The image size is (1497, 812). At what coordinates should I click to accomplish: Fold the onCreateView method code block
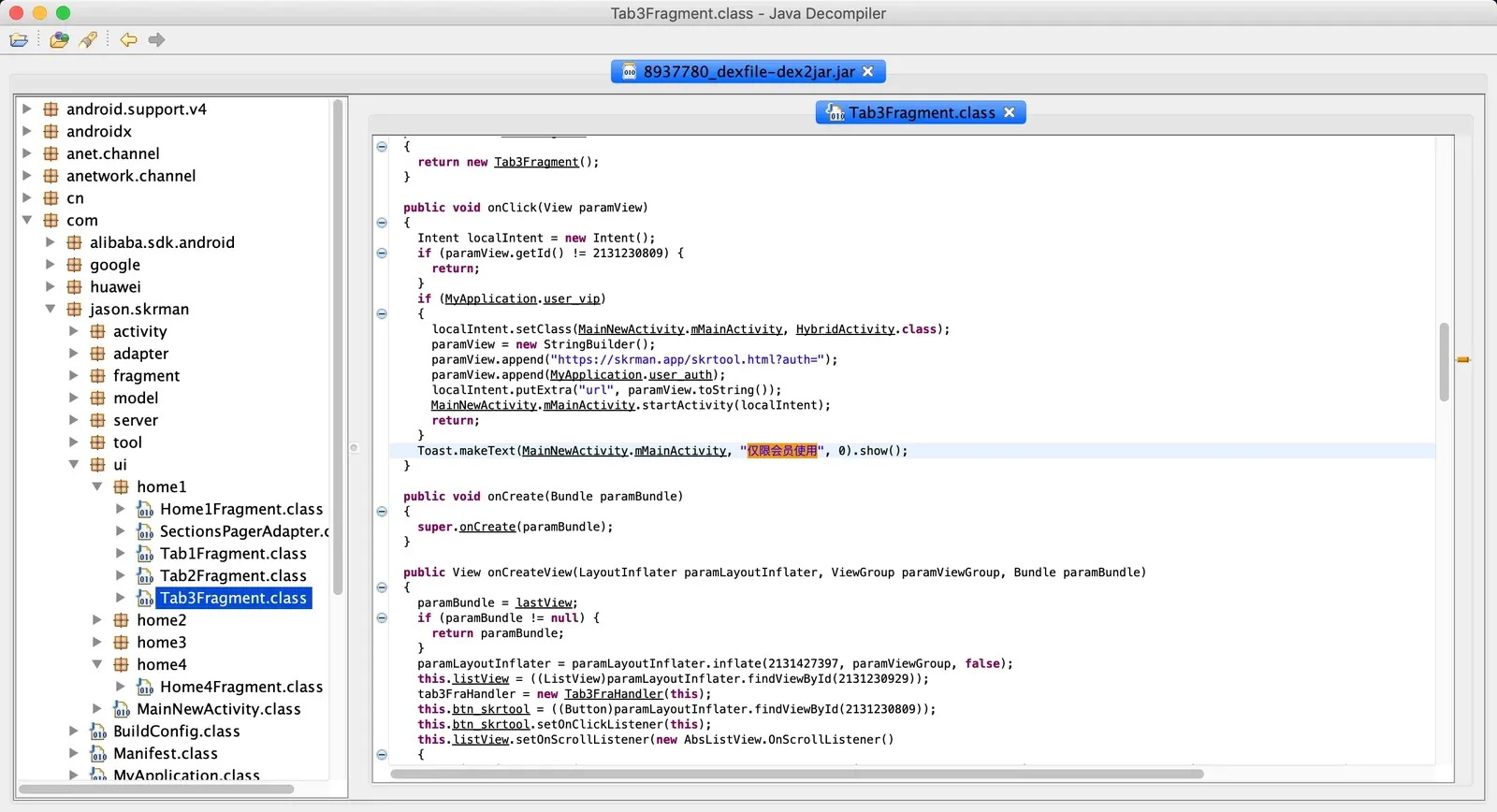pos(382,587)
